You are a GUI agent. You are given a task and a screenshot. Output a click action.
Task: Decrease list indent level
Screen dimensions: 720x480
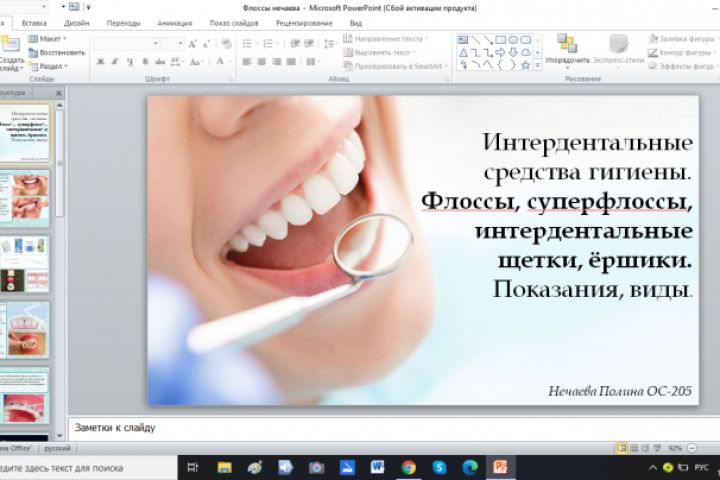click(295, 44)
